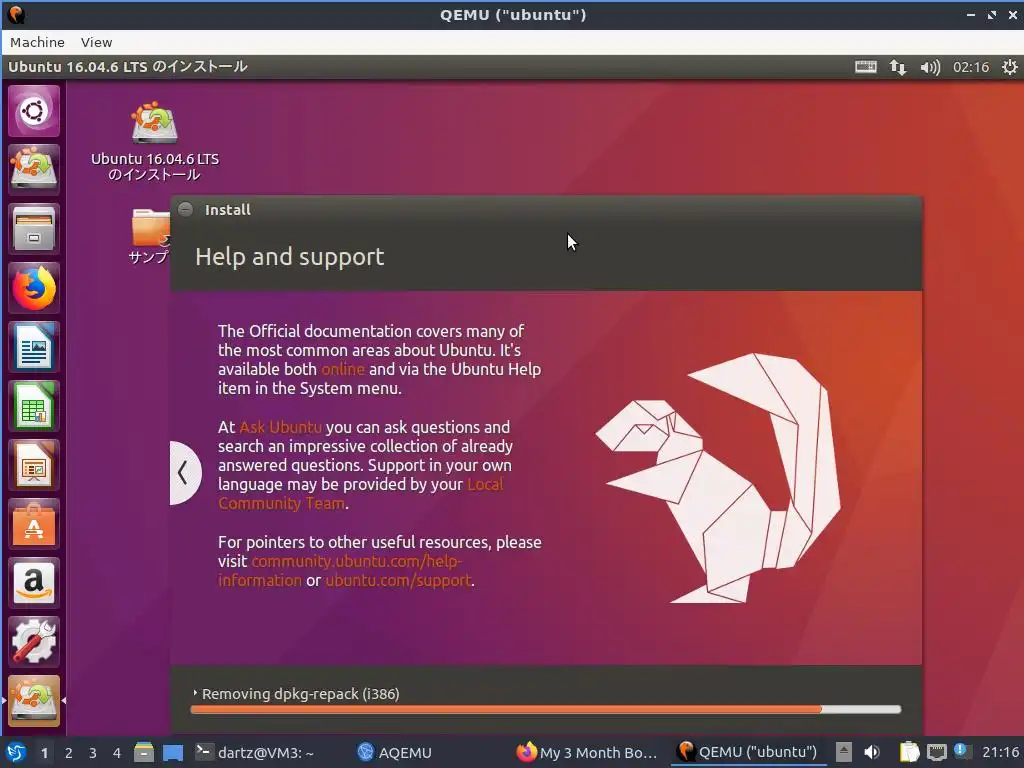Click the "Removing dpkg-repack (i386)" status text
This screenshot has width=1024, height=768.
pyautogui.click(x=300, y=694)
